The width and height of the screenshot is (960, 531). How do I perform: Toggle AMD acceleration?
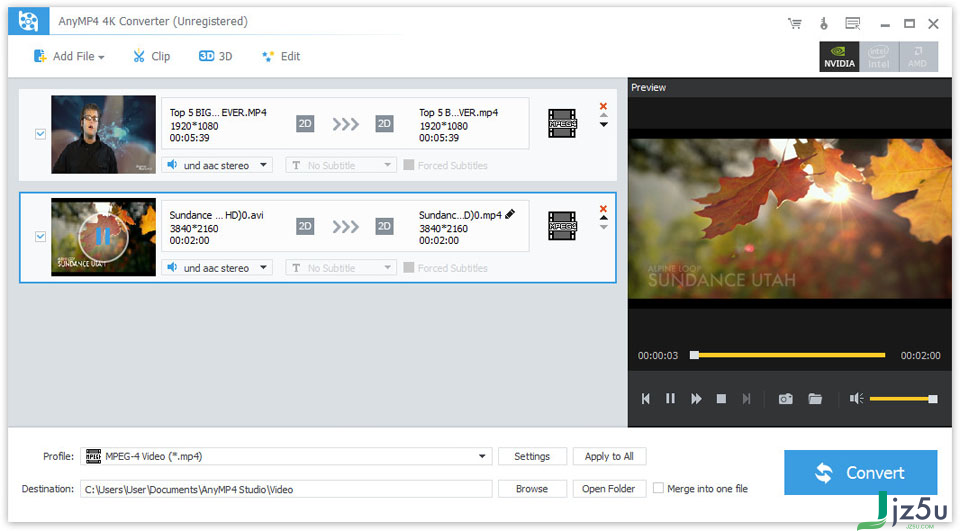coord(917,57)
